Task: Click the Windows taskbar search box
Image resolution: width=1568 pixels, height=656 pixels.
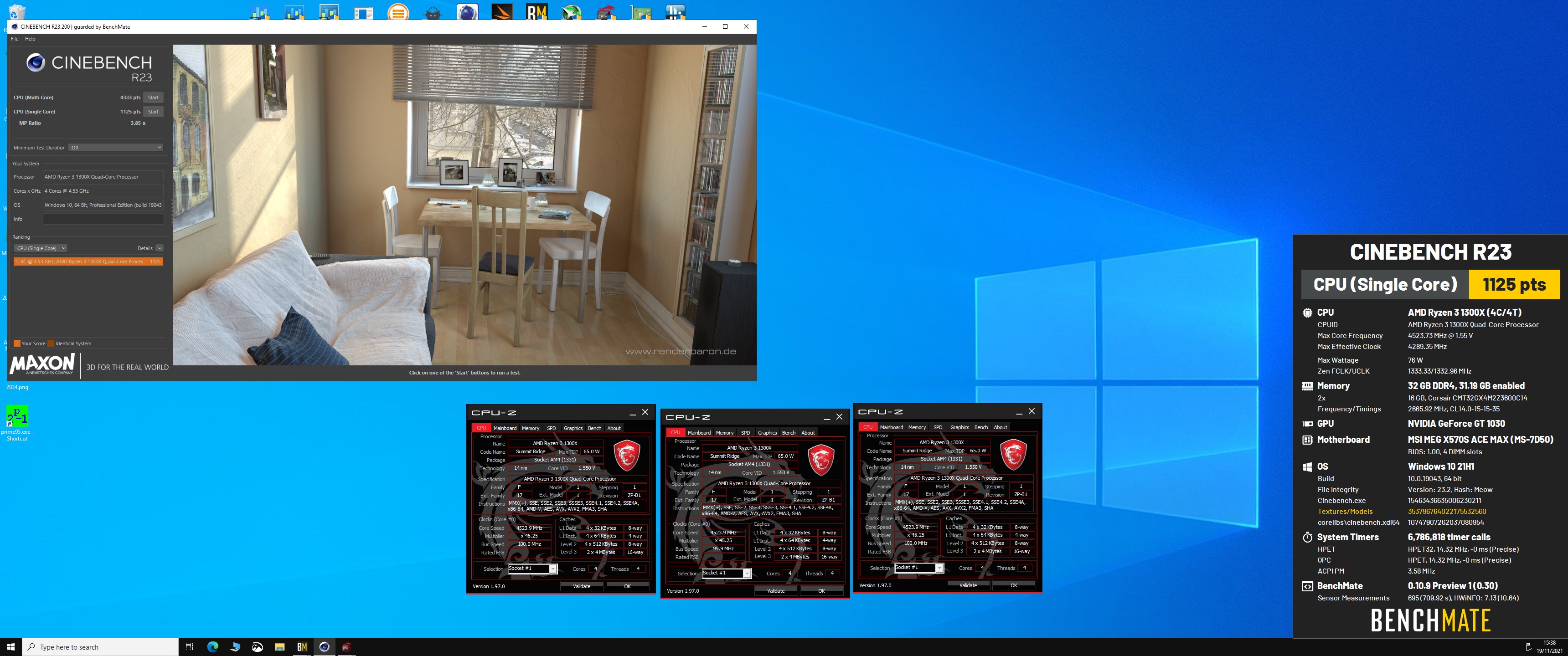Action: pyautogui.click(x=100, y=647)
